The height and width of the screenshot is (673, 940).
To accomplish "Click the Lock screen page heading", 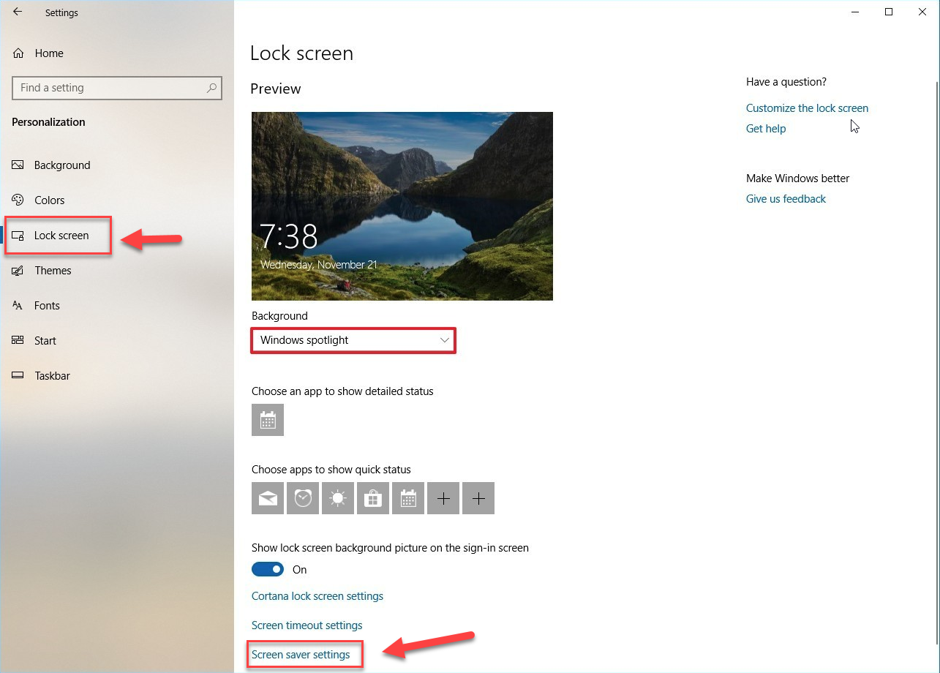I will tap(302, 53).
